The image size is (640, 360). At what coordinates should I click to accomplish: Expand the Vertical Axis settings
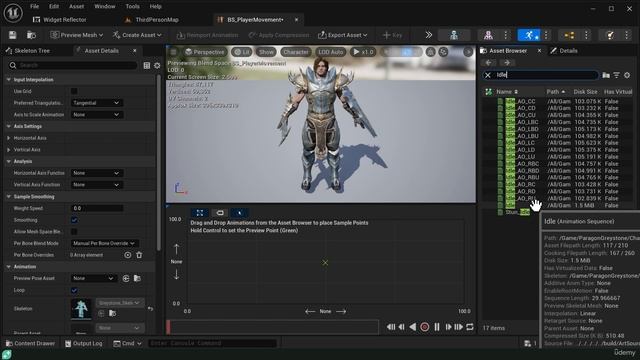9,150
